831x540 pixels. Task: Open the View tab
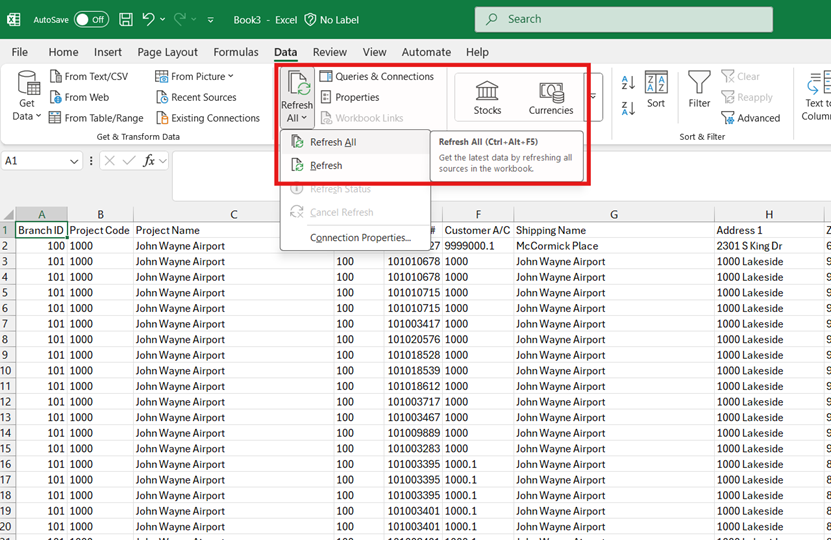(x=374, y=52)
